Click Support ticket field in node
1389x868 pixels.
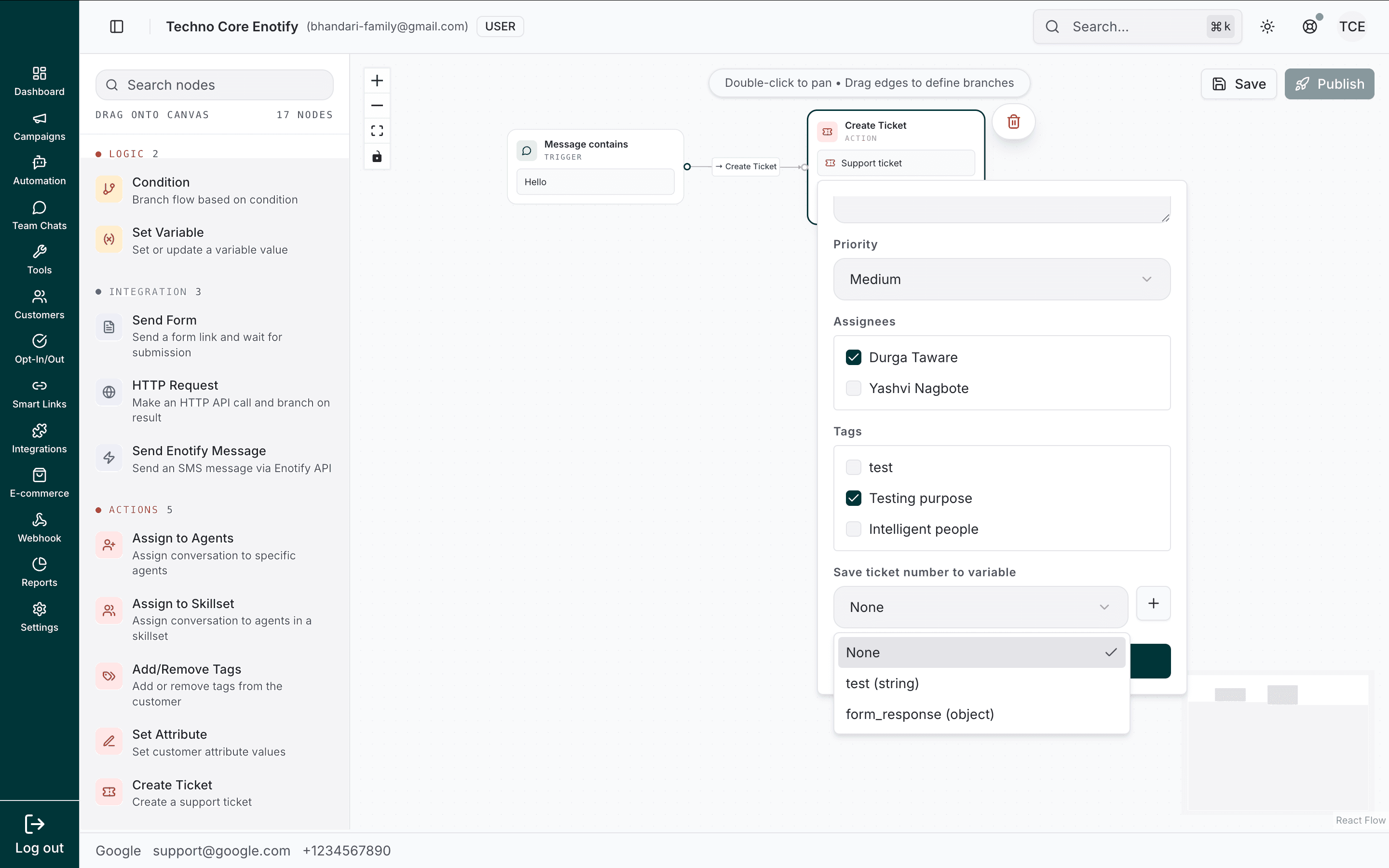(x=896, y=163)
